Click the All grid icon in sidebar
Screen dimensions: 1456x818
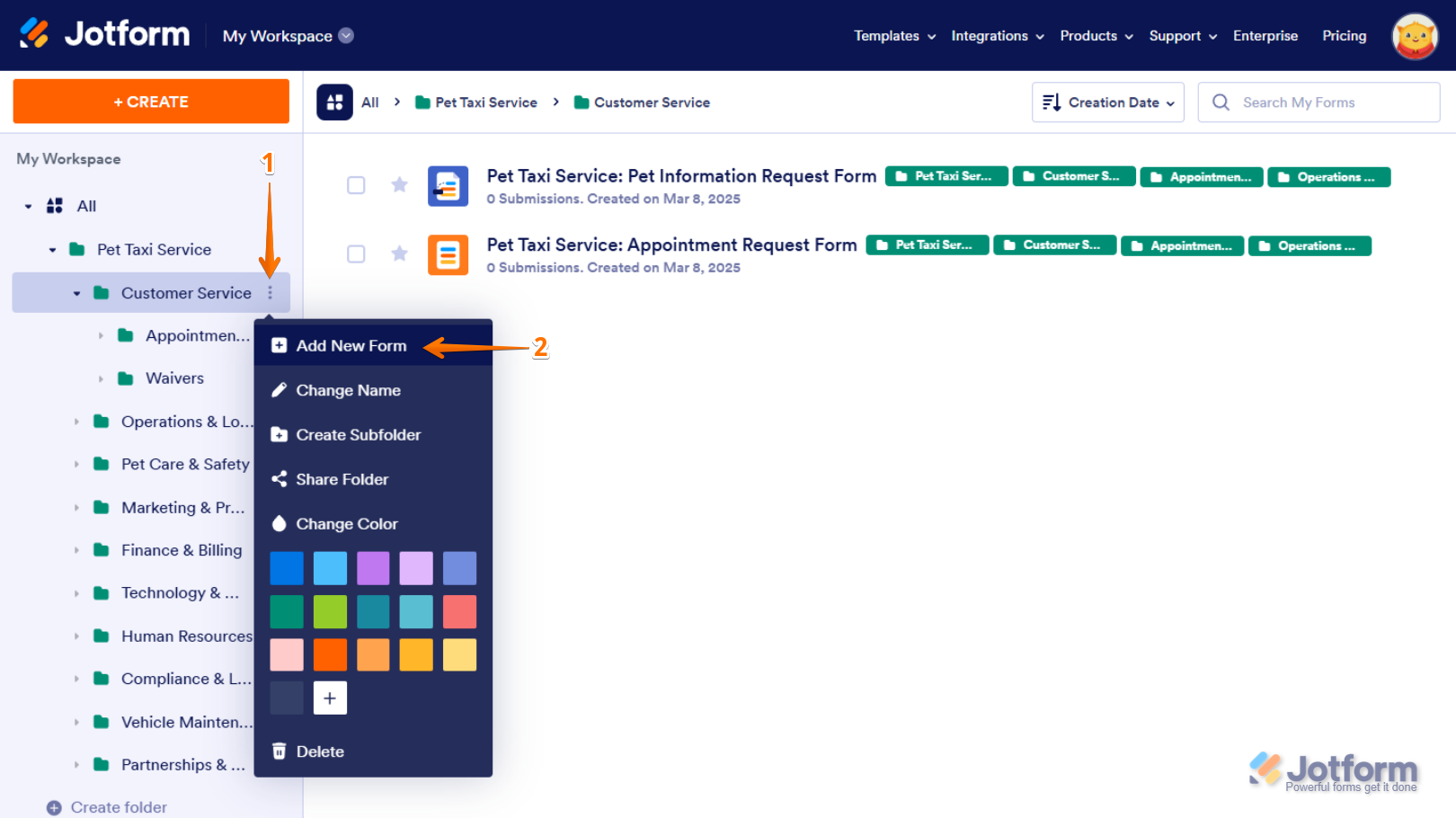(55, 206)
